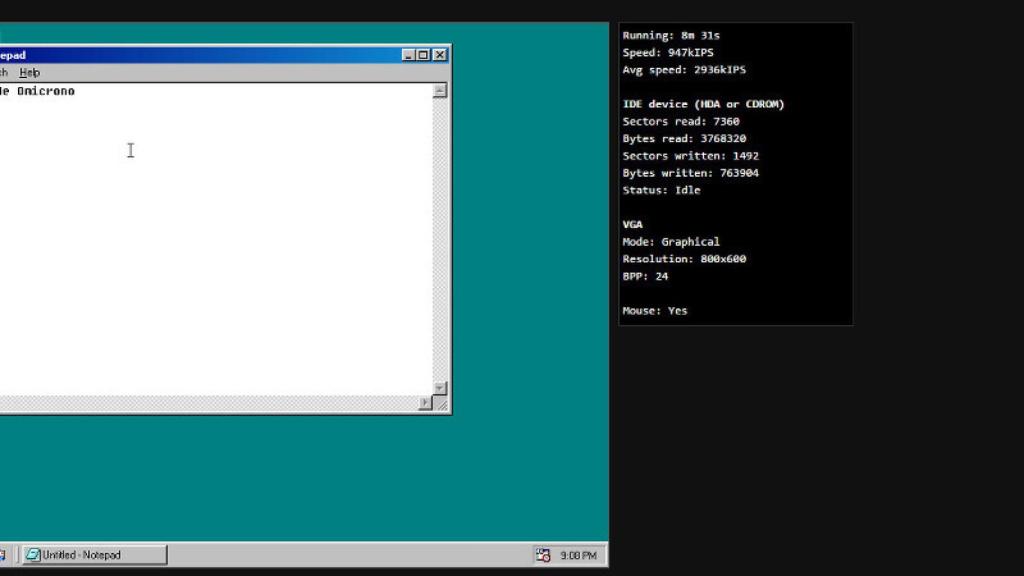Maximize the Notepad window
This screenshot has height=576, width=1024.
coord(423,55)
